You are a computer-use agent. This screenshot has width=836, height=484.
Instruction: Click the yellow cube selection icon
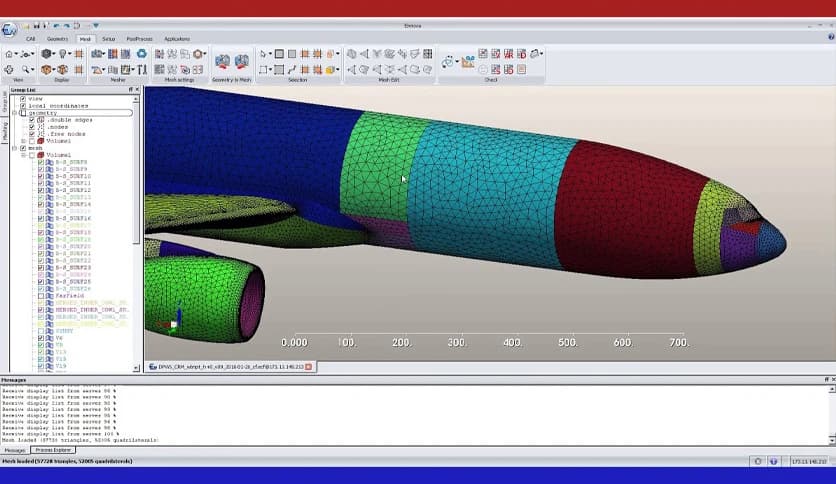point(330,69)
